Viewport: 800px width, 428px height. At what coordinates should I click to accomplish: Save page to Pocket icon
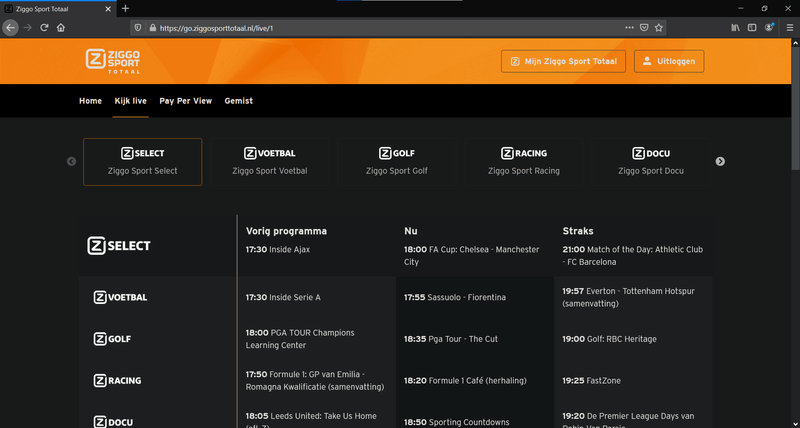tap(644, 28)
